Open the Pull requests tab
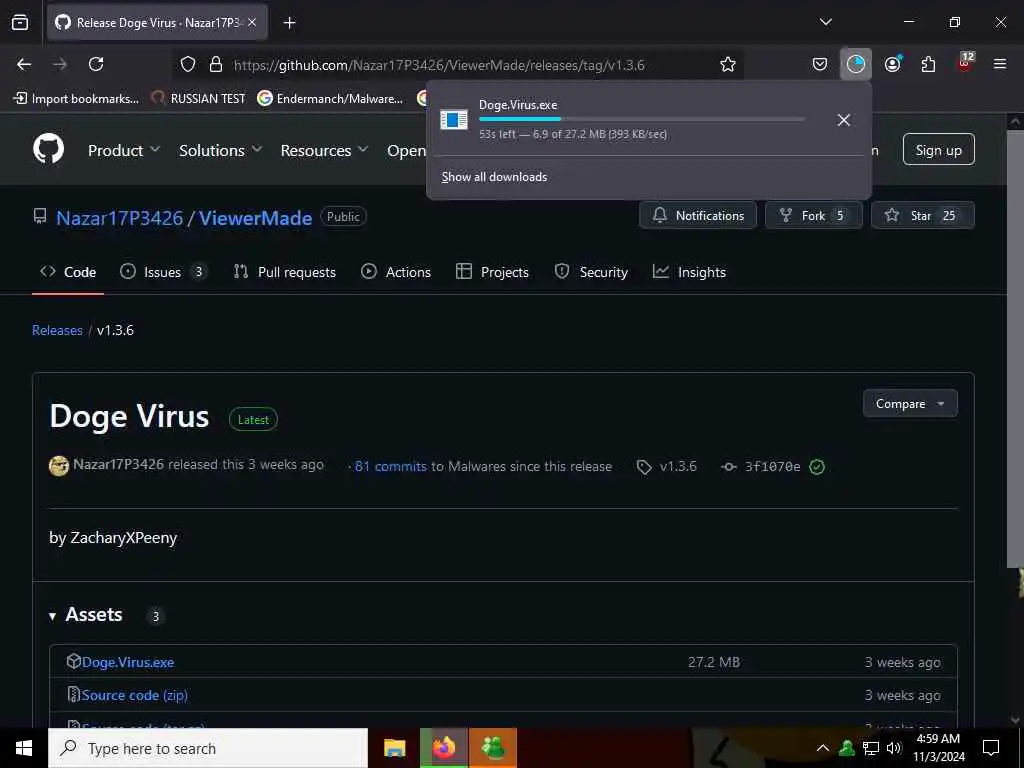Screen dimensions: 1024x768 click(x=285, y=272)
